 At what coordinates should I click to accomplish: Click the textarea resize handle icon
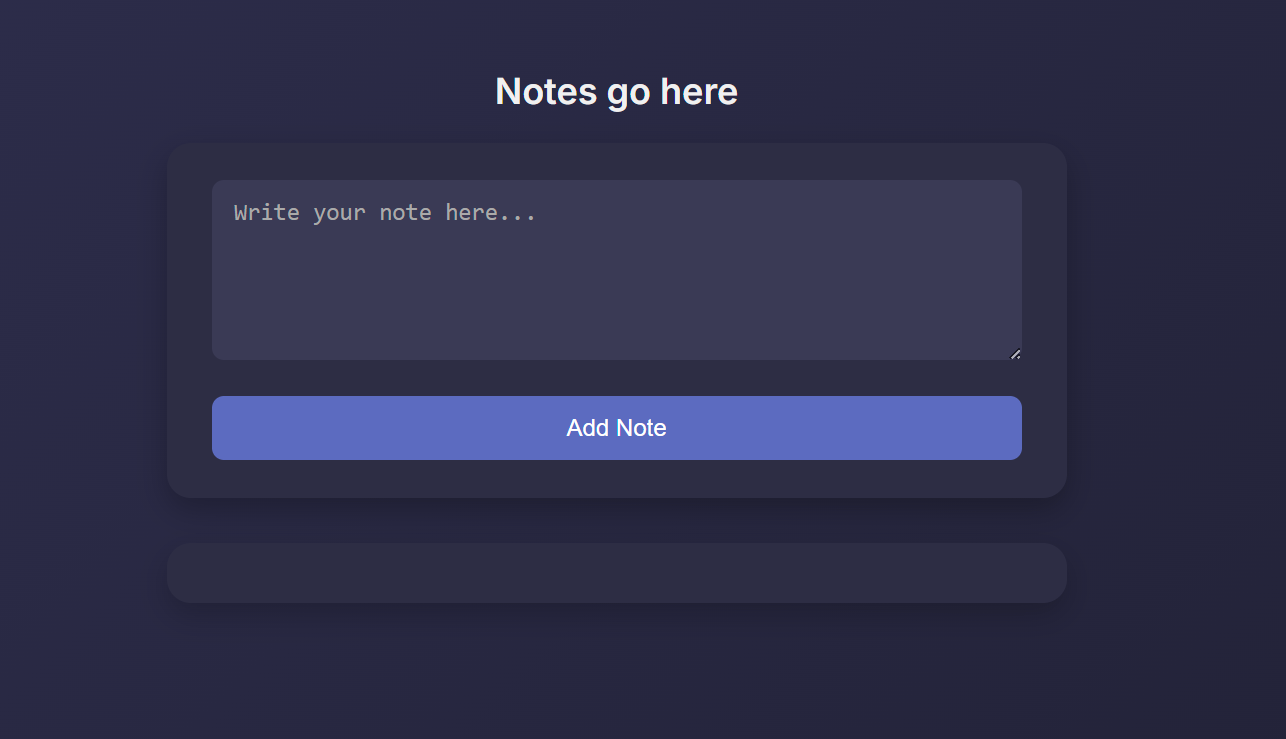(x=1015, y=353)
